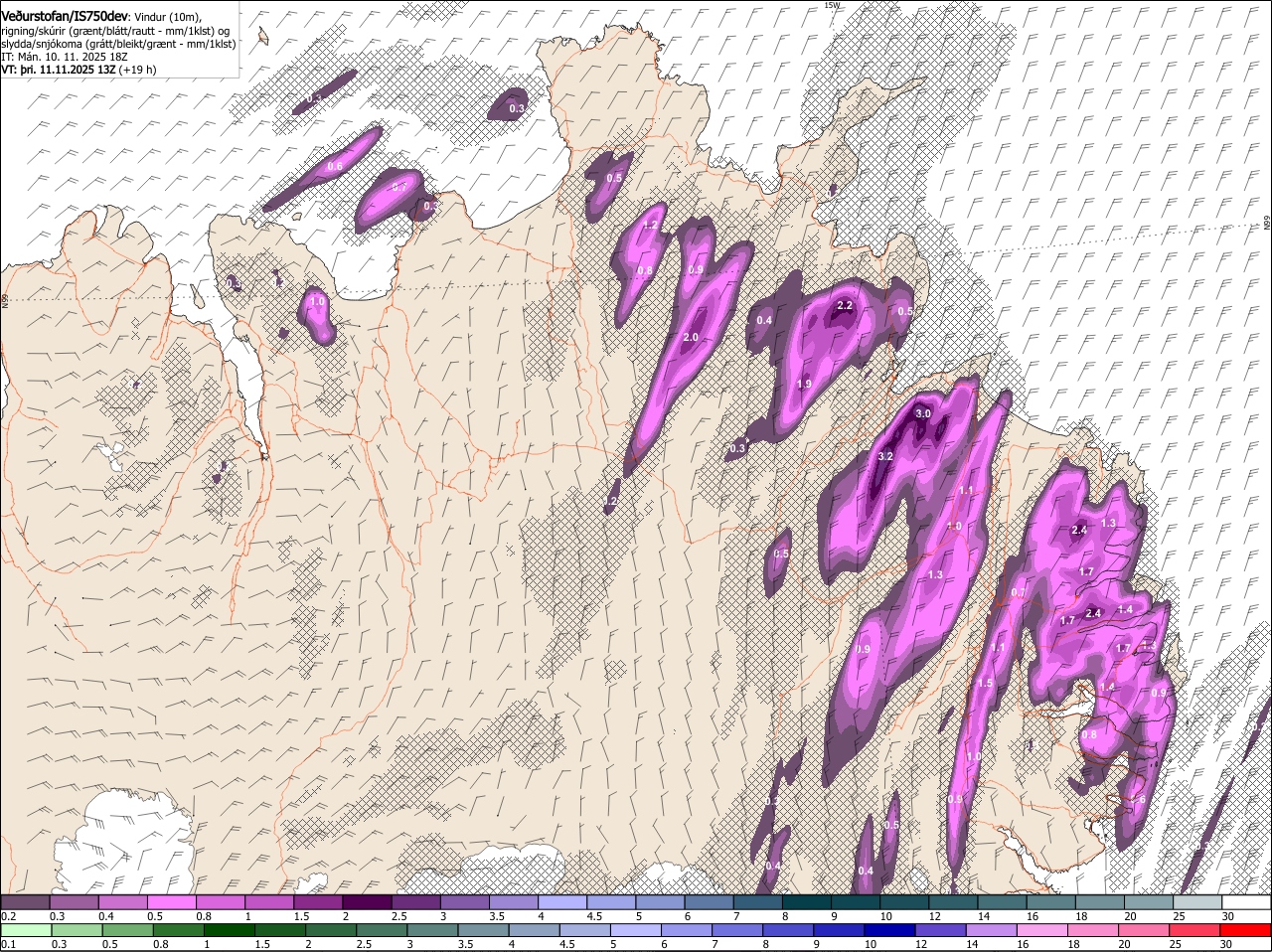Image resolution: width=1272 pixels, height=952 pixels.
Task: Select the initial time line 'IT: Mán. 10. 11. 2025 18Z'
Action: coord(64,57)
